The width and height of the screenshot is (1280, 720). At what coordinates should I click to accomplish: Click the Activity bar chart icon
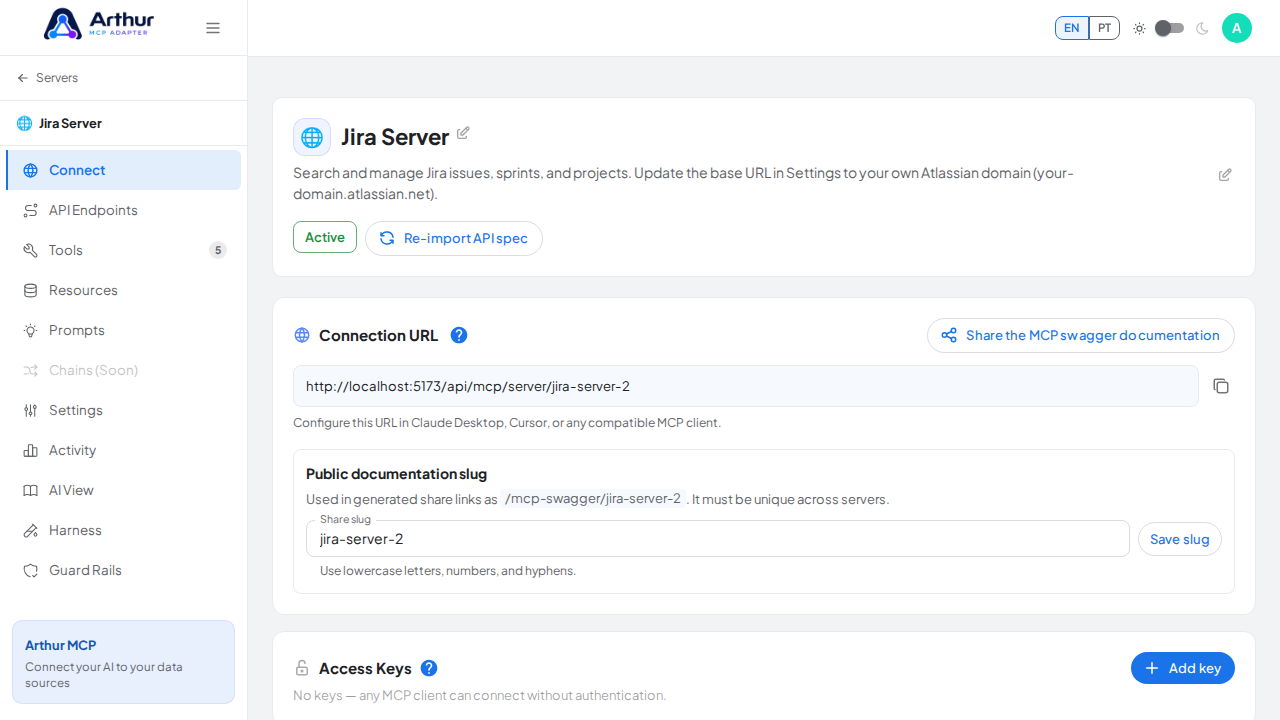pyautogui.click(x=31, y=450)
